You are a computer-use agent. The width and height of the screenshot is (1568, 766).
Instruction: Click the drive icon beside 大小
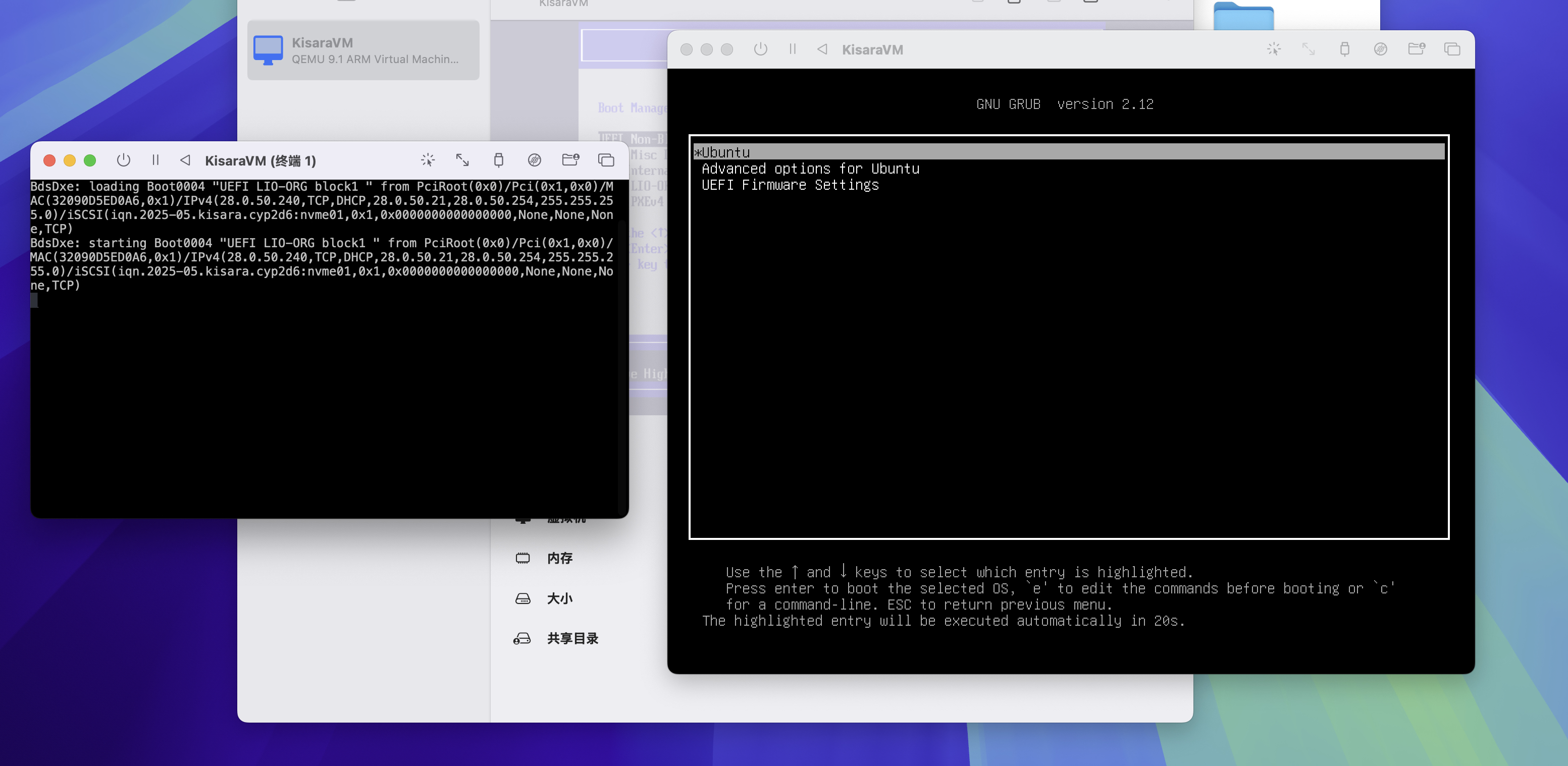pos(523,598)
